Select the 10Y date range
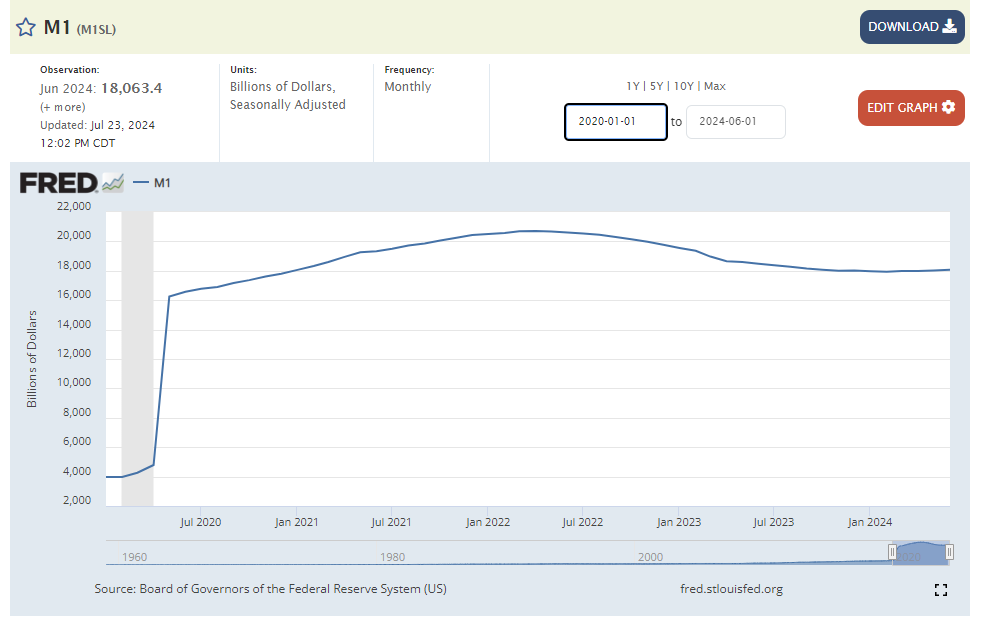 click(683, 86)
